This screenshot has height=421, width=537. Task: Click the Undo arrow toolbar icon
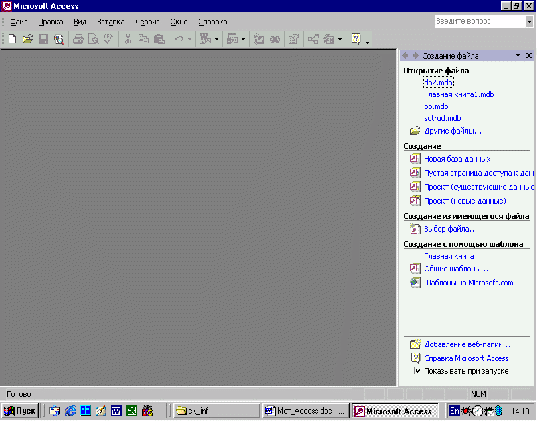coord(179,39)
